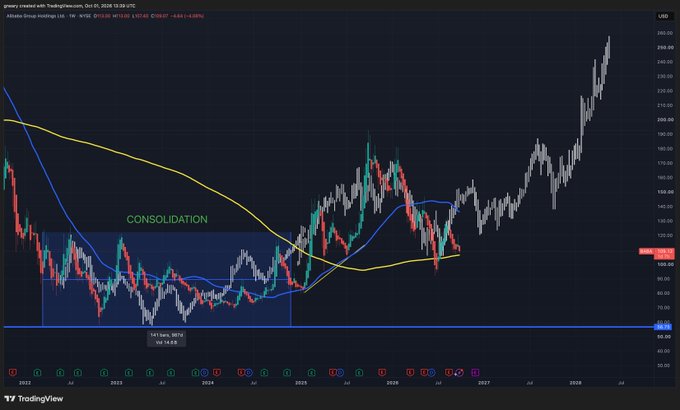
Task: Click the blue horizontal line price label 56.75
Action: (x=664, y=327)
